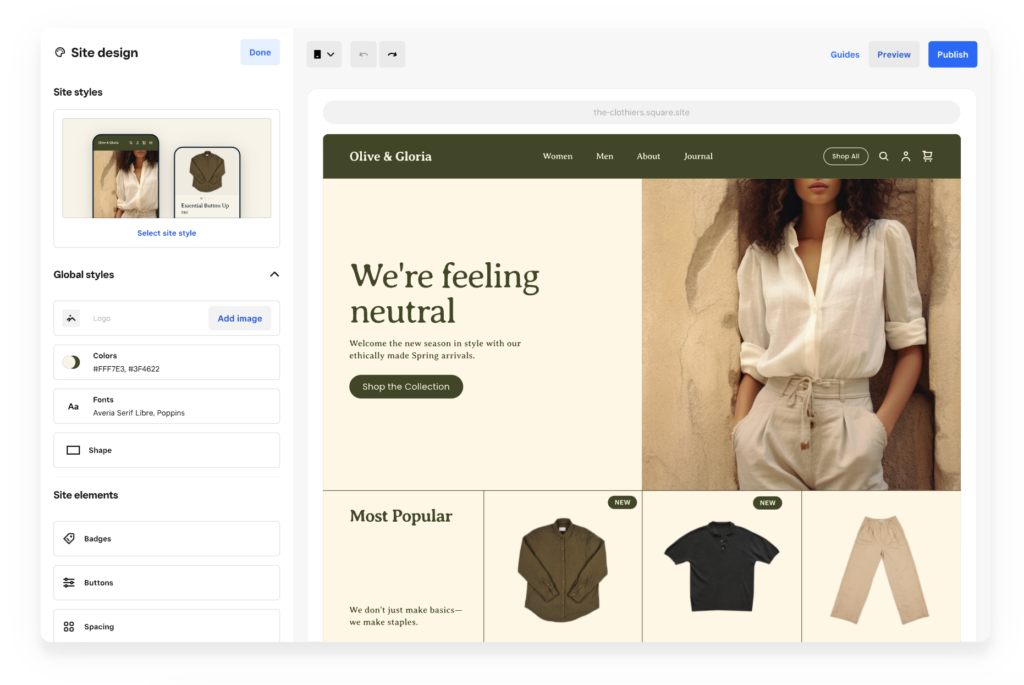Select the Women menu item

click(557, 156)
